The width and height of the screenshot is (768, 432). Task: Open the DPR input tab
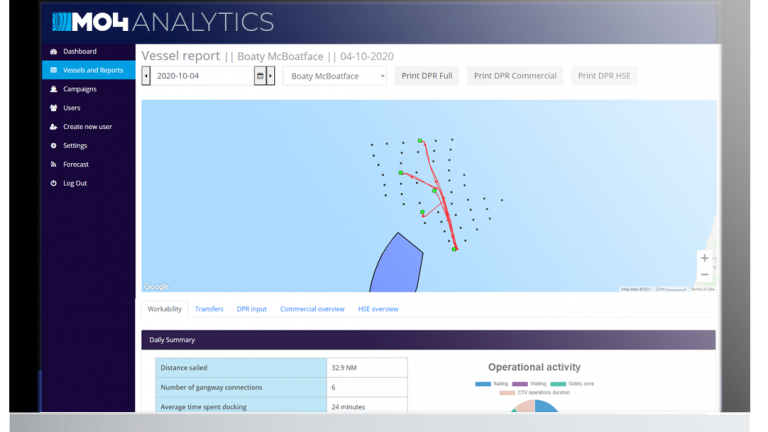(252, 309)
